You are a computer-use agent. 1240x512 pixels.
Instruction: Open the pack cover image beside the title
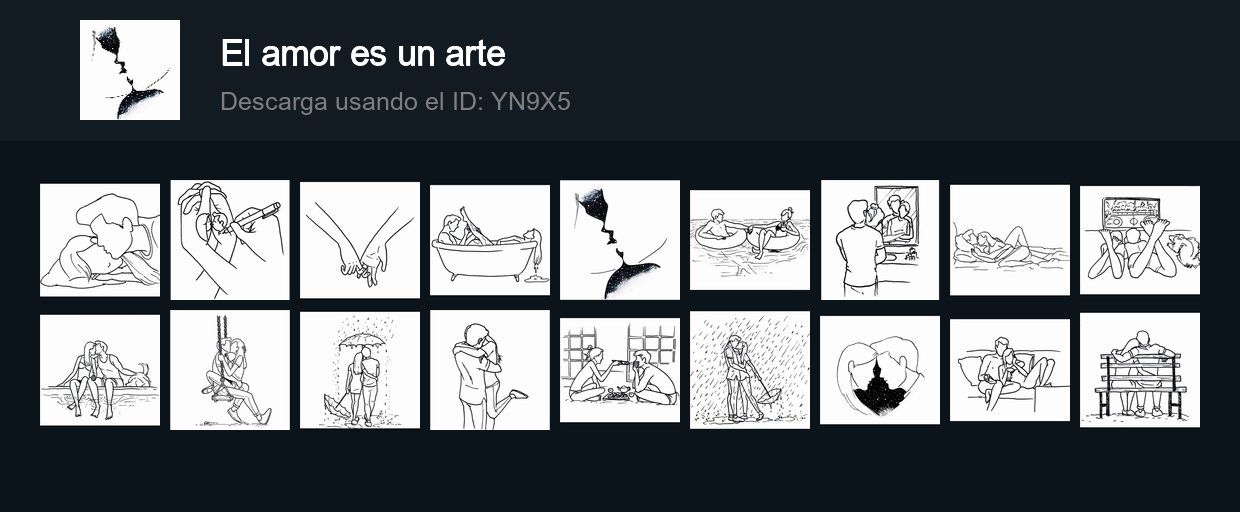[130, 70]
